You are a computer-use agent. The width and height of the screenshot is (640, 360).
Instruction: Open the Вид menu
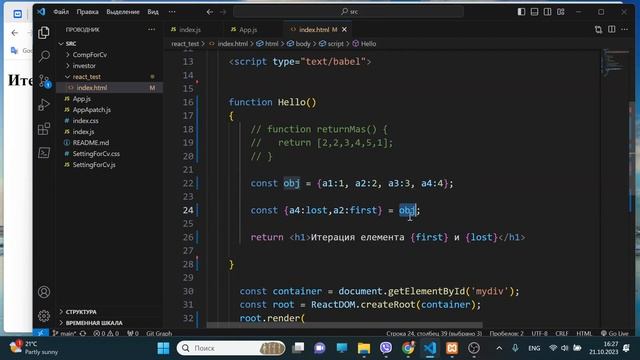point(153,12)
